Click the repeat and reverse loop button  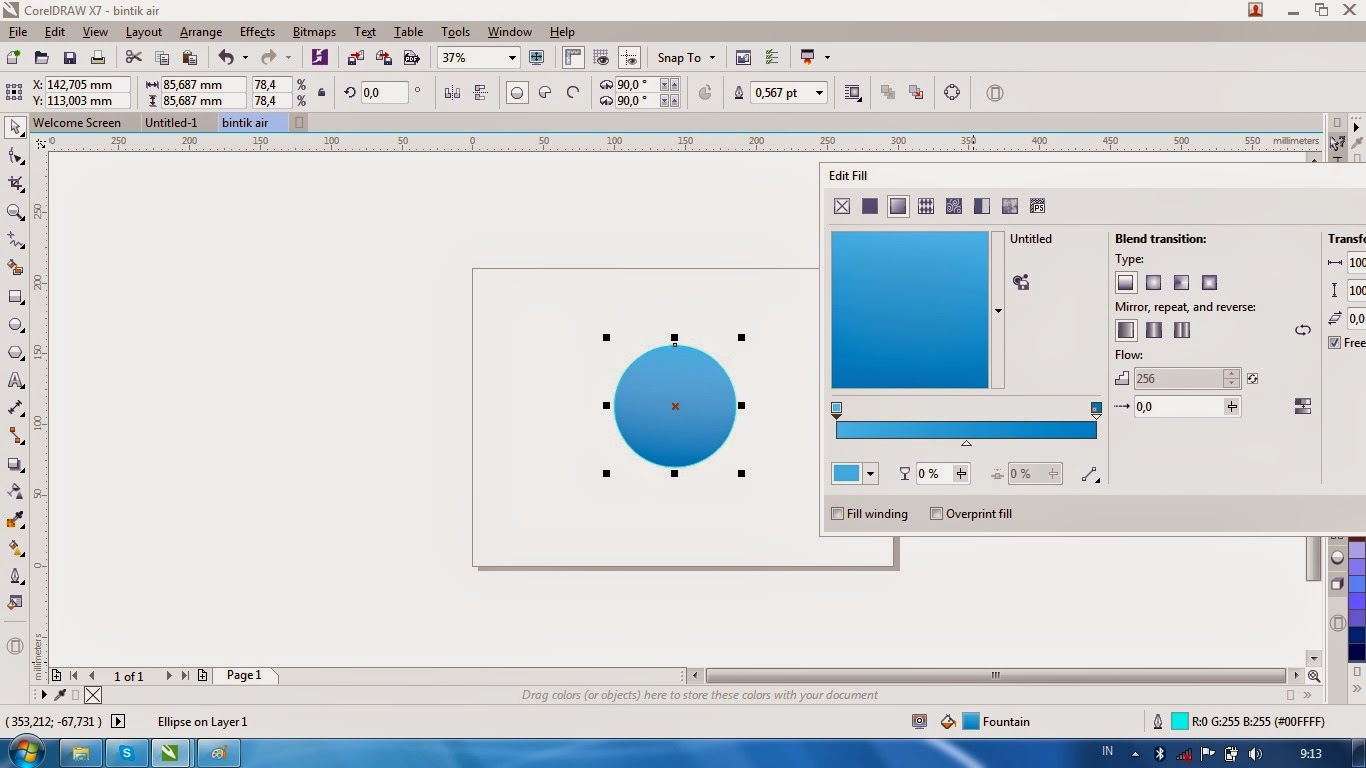(1303, 329)
